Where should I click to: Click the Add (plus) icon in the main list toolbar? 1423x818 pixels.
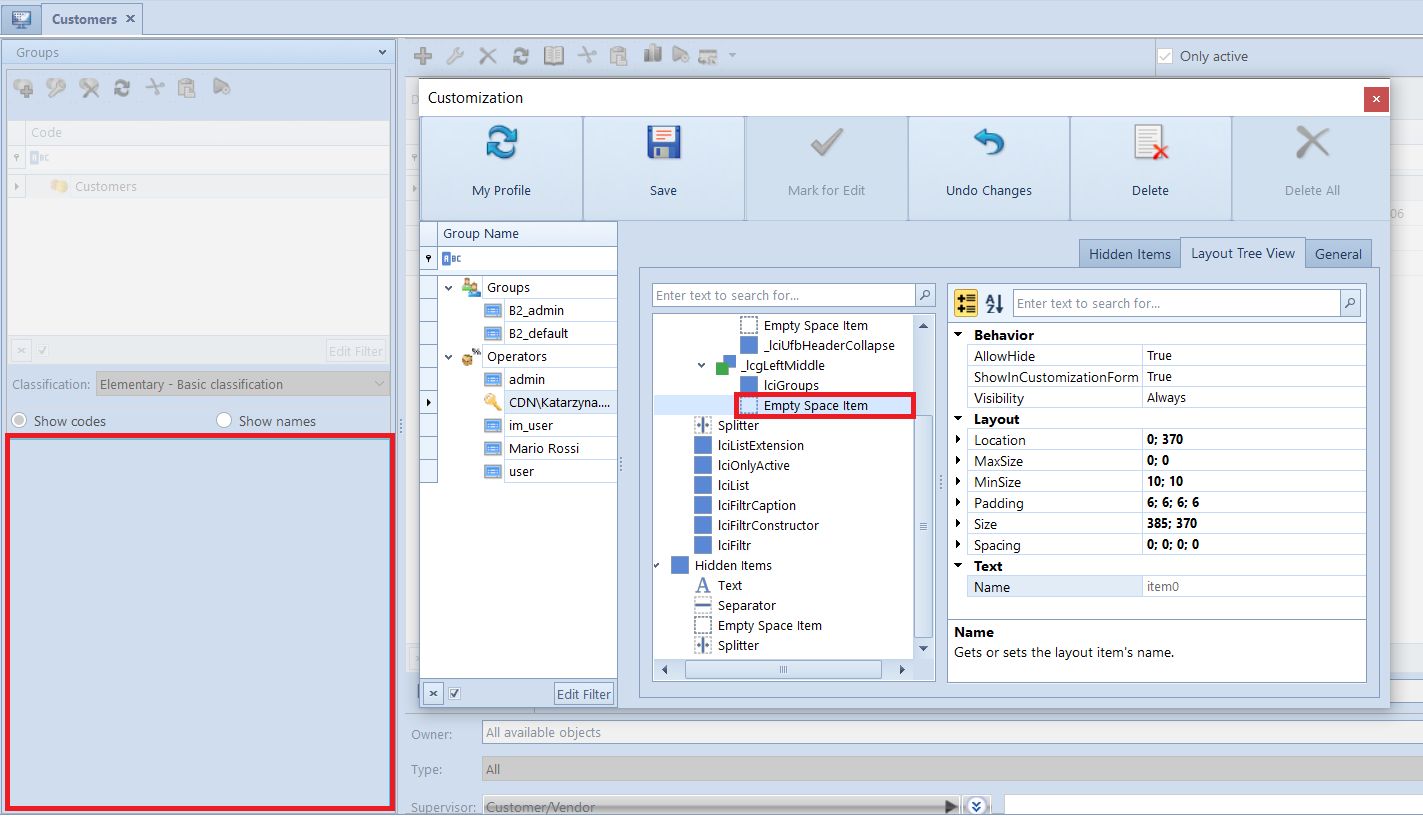(423, 56)
